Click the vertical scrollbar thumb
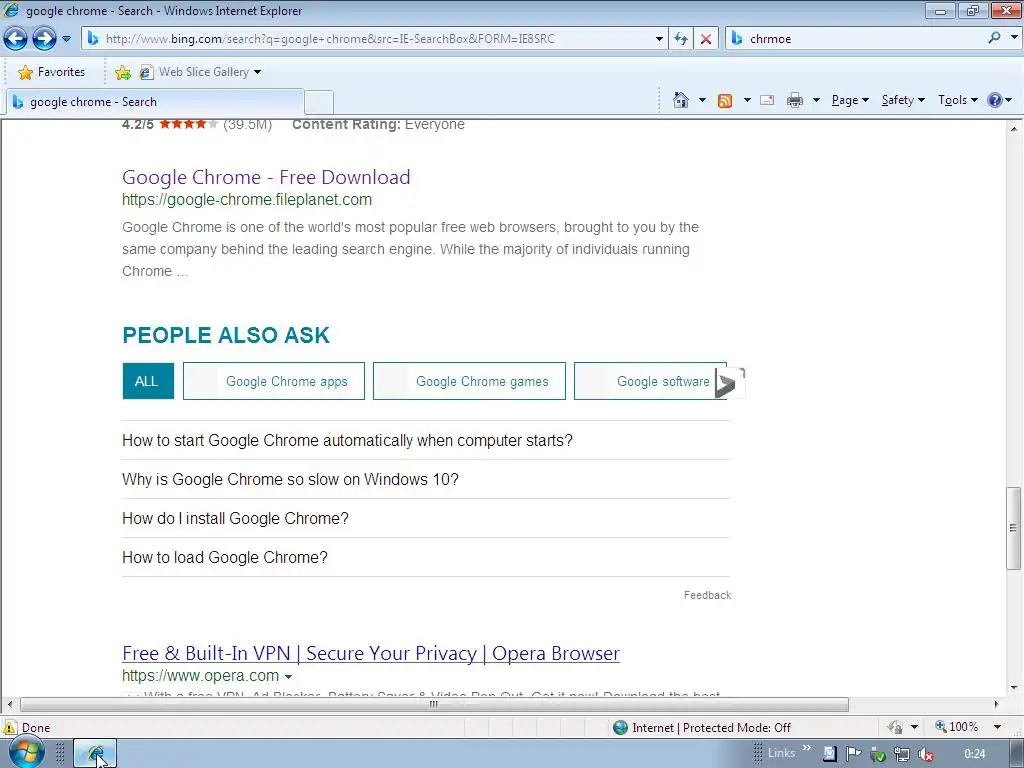 1014,528
